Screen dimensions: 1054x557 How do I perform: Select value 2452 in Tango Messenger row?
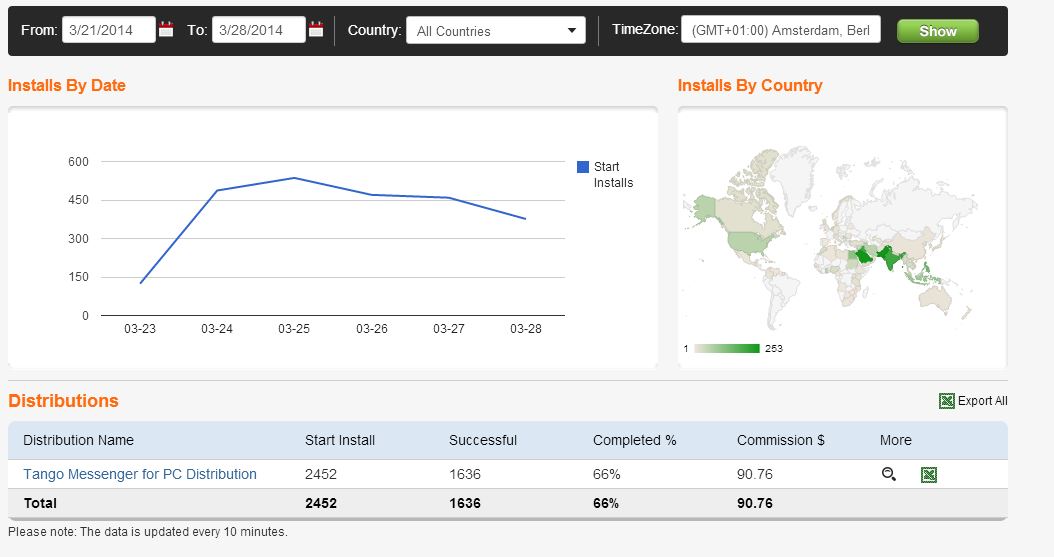coord(321,474)
